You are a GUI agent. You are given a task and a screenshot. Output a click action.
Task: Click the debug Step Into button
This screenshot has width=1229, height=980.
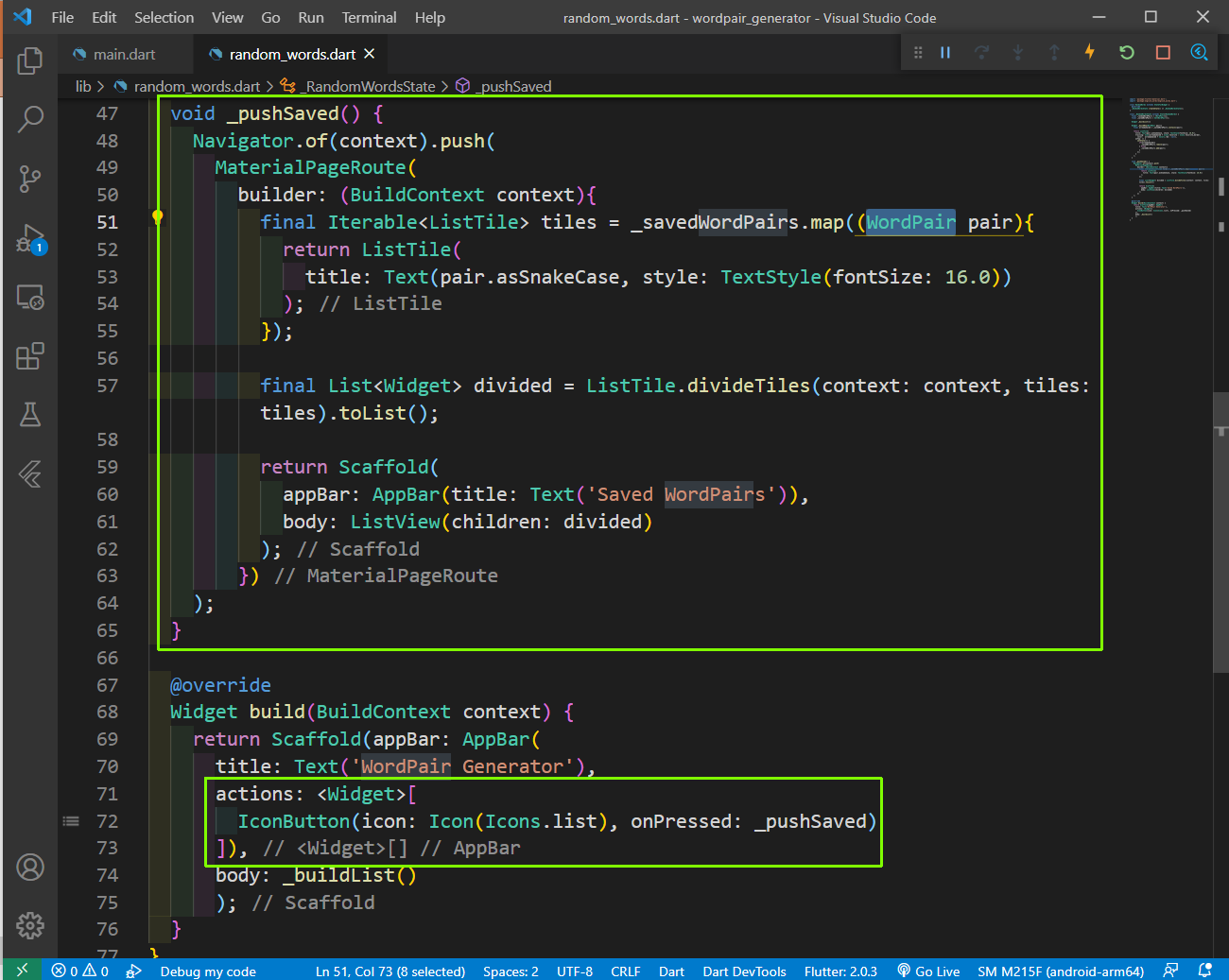pos(1018,53)
